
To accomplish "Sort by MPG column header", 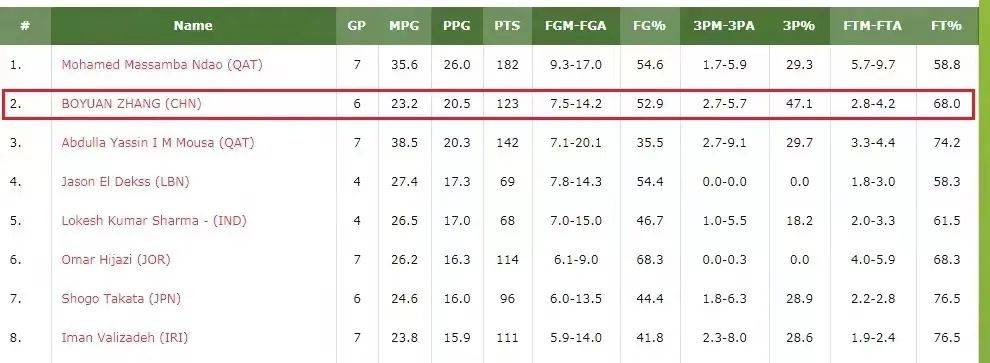I will click(404, 26).
